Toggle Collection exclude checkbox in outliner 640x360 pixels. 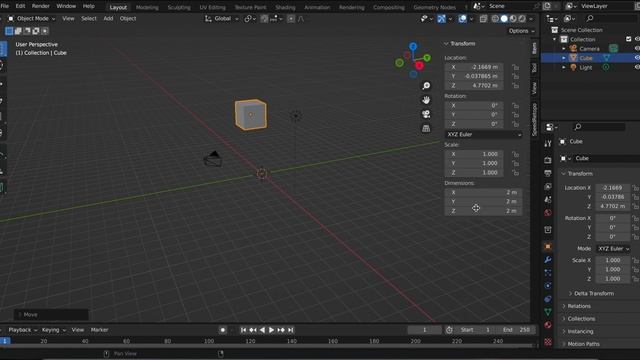click(x=629, y=39)
